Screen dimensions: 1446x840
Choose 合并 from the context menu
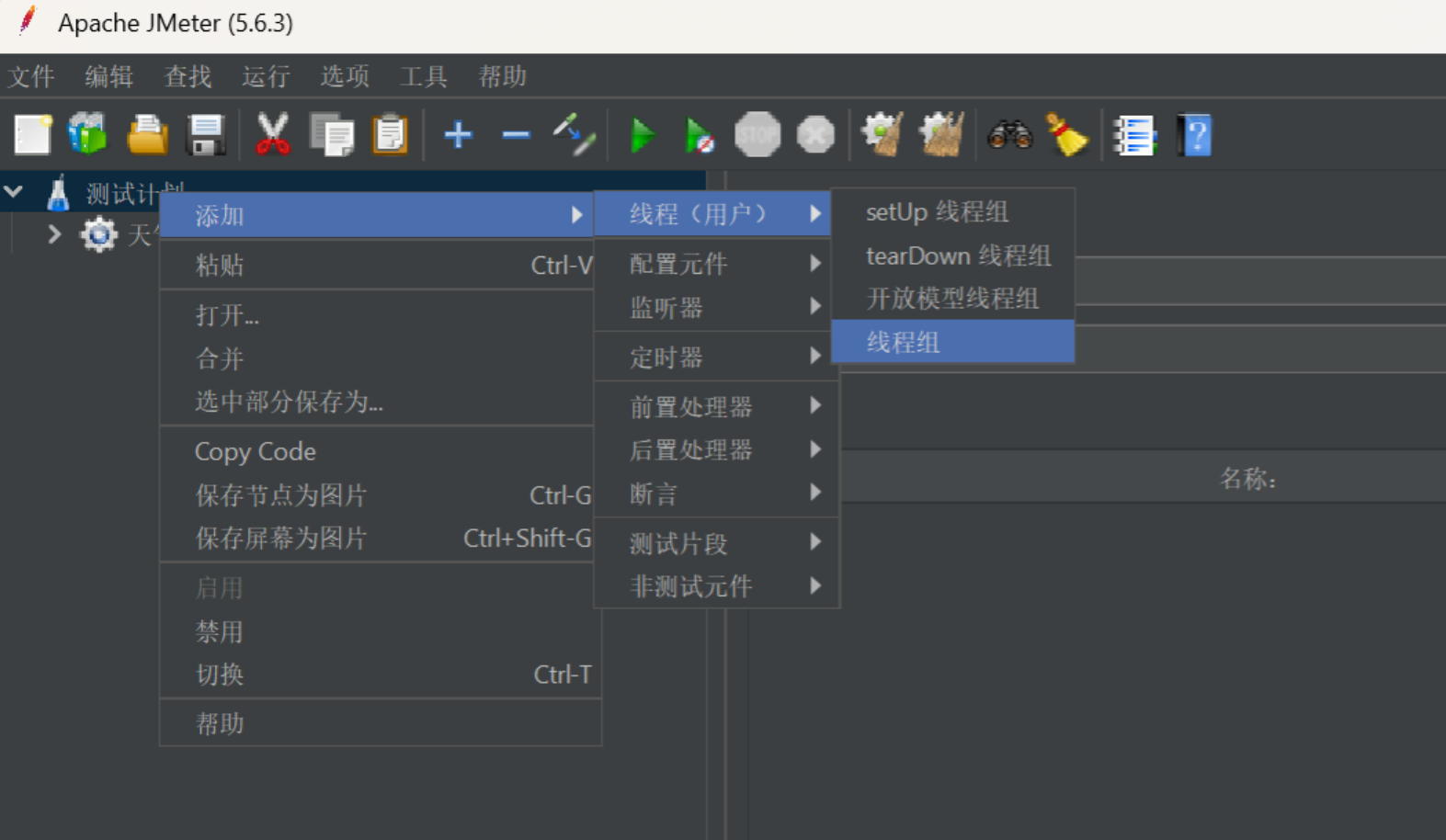tap(377, 358)
